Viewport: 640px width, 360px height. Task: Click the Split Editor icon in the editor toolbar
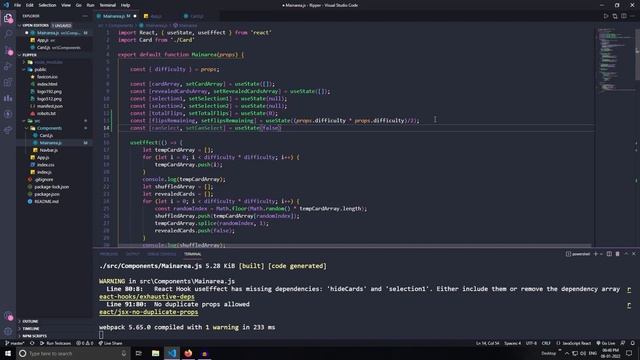click(624, 16)
